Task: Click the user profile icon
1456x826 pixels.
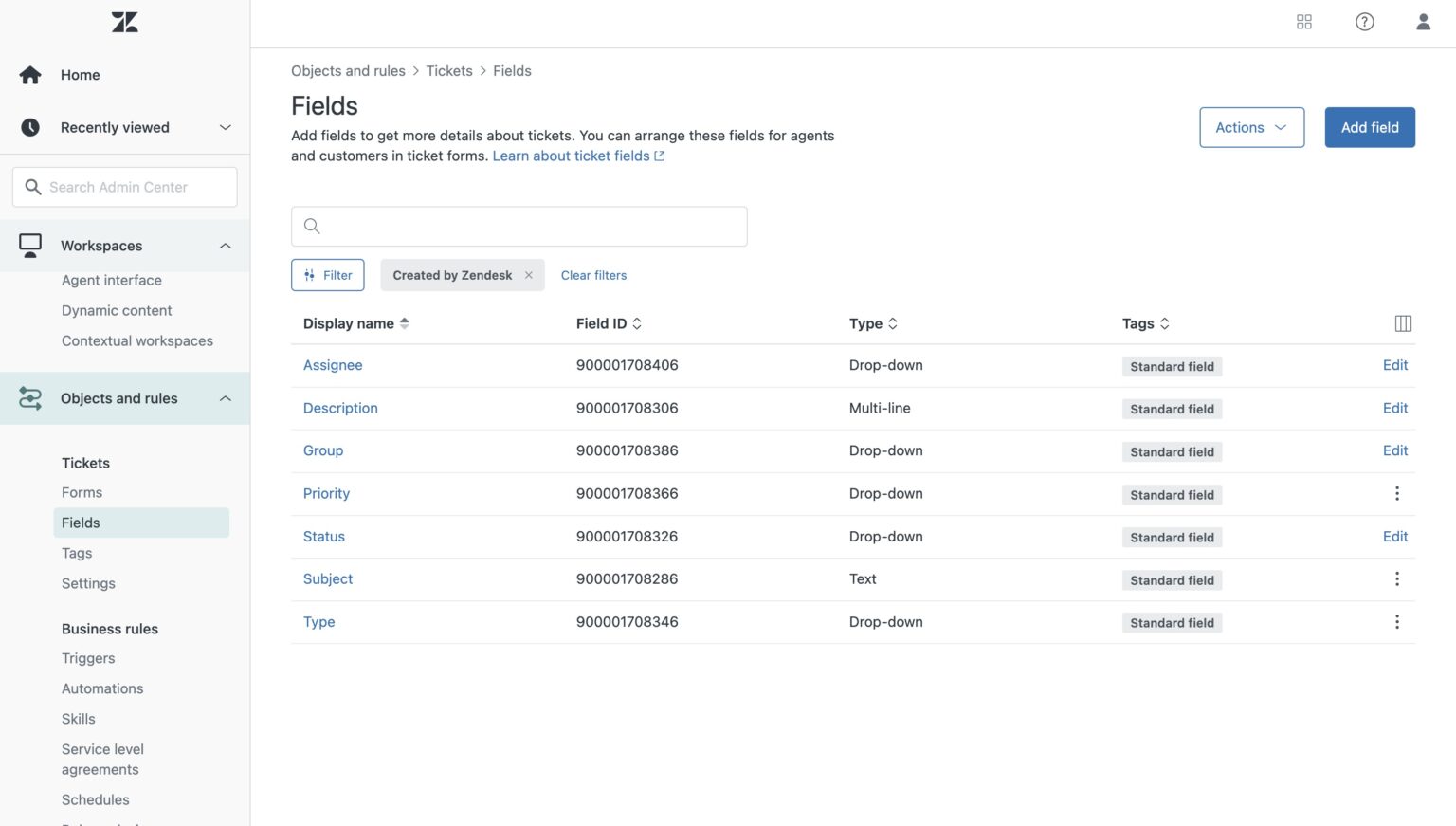Action: tap(1423, 21)
